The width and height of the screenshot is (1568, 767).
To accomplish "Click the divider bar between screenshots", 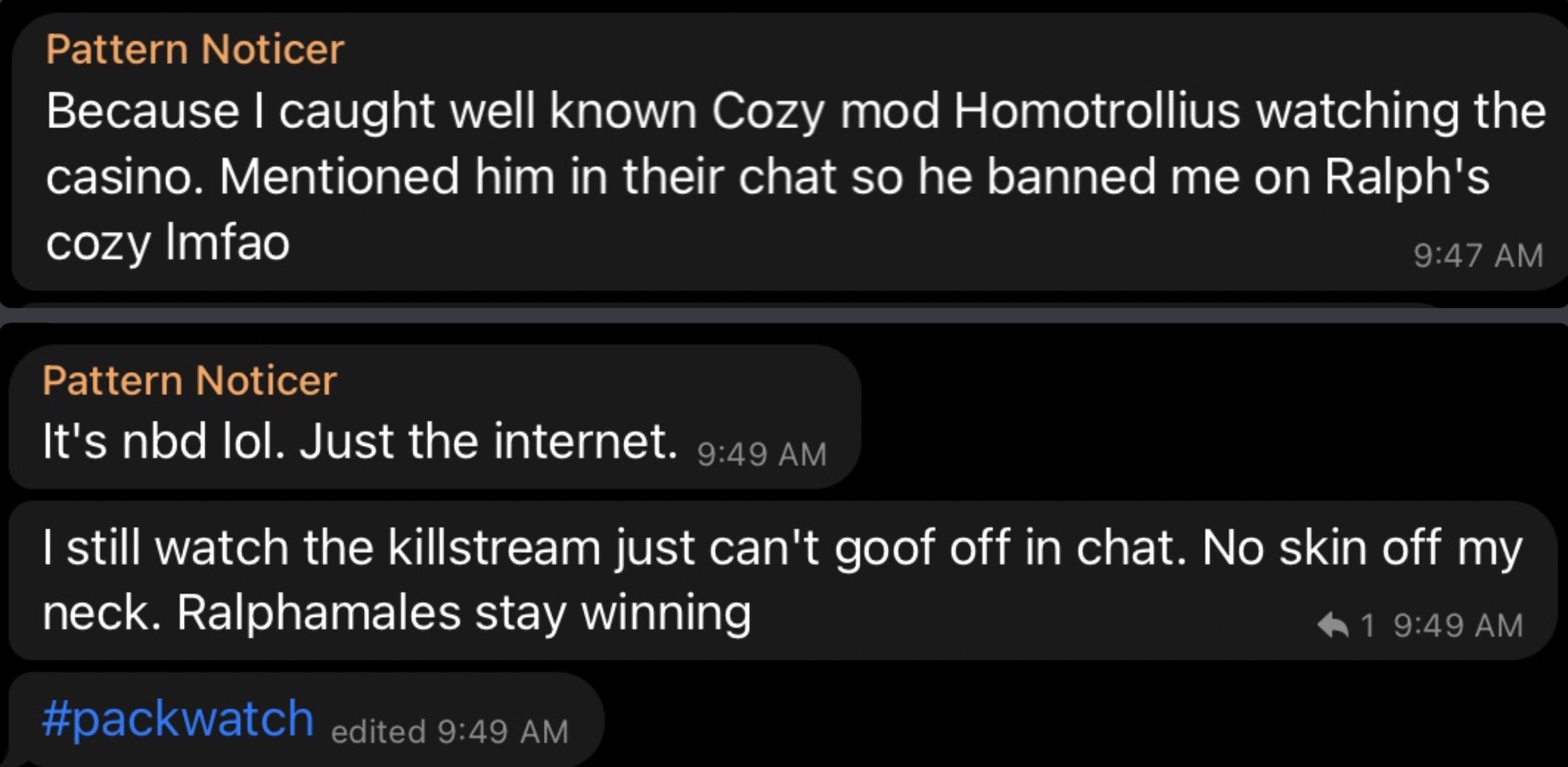I will pos(784,314).
